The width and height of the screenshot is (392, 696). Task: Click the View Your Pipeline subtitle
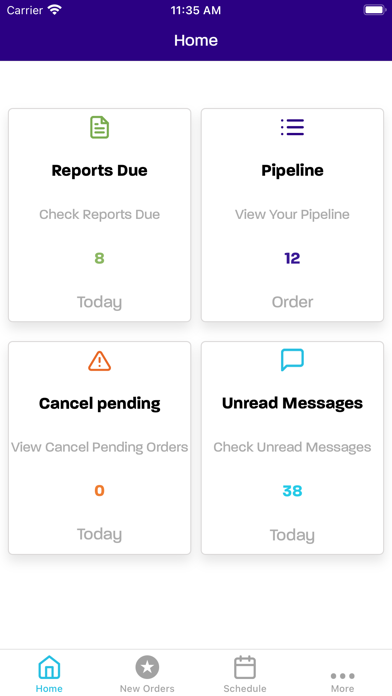click(292, 214)
